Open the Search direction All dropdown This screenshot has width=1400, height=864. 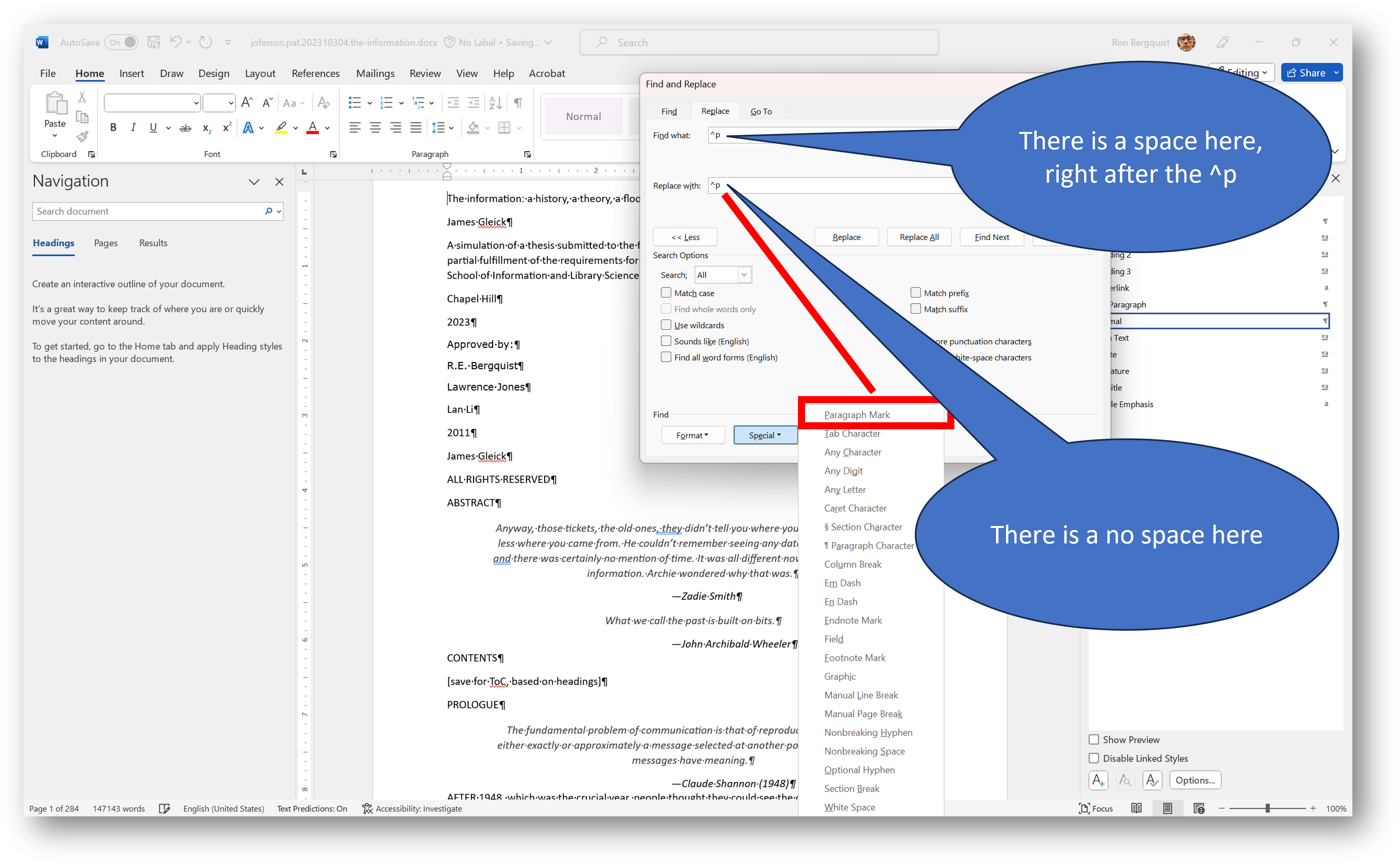pyautogui.click(x=722, y=275)
